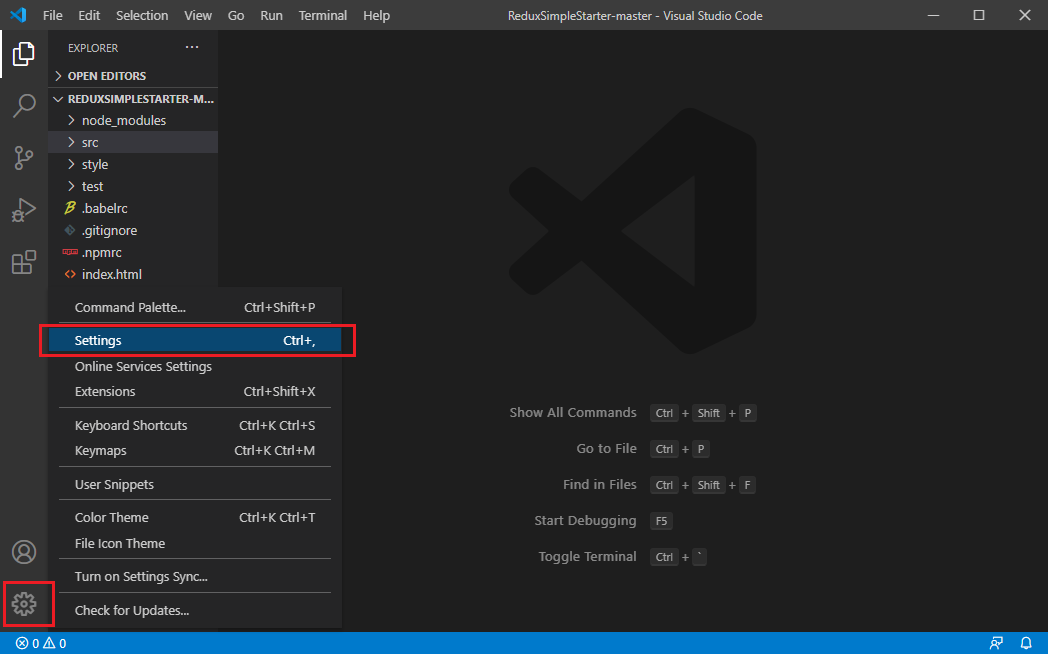Screen dimensions: 1048x654
Task: Click the Manage gear icon
Action: (23, 604)
